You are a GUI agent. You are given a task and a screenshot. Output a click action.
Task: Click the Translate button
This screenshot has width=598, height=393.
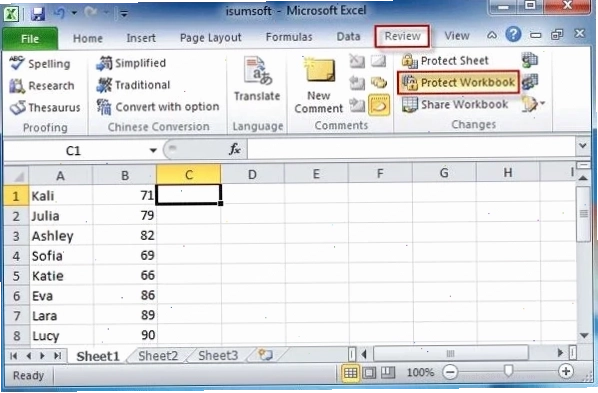tap(257, 79)
